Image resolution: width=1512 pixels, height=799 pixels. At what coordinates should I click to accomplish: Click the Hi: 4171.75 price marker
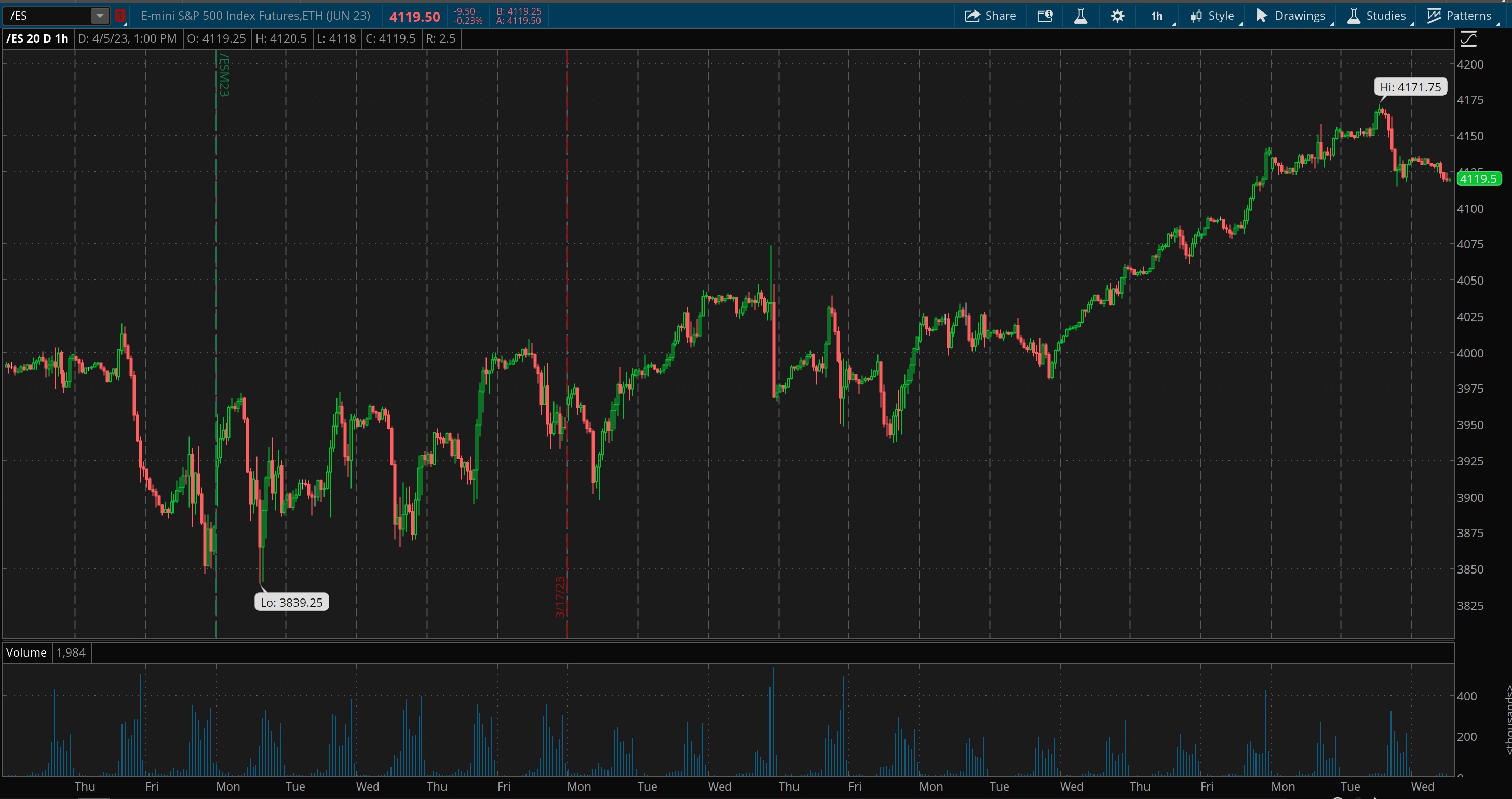[1410, 87]
